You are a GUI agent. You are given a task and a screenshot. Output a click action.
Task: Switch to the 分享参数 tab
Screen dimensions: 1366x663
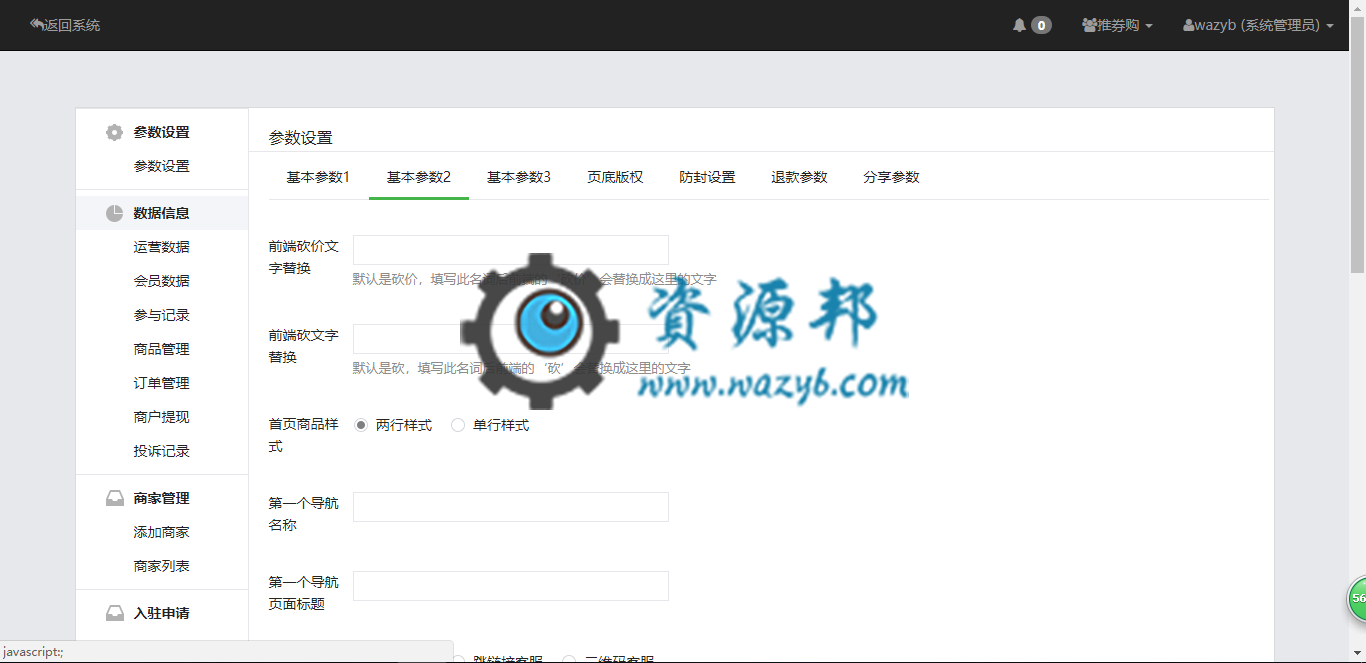891,177
